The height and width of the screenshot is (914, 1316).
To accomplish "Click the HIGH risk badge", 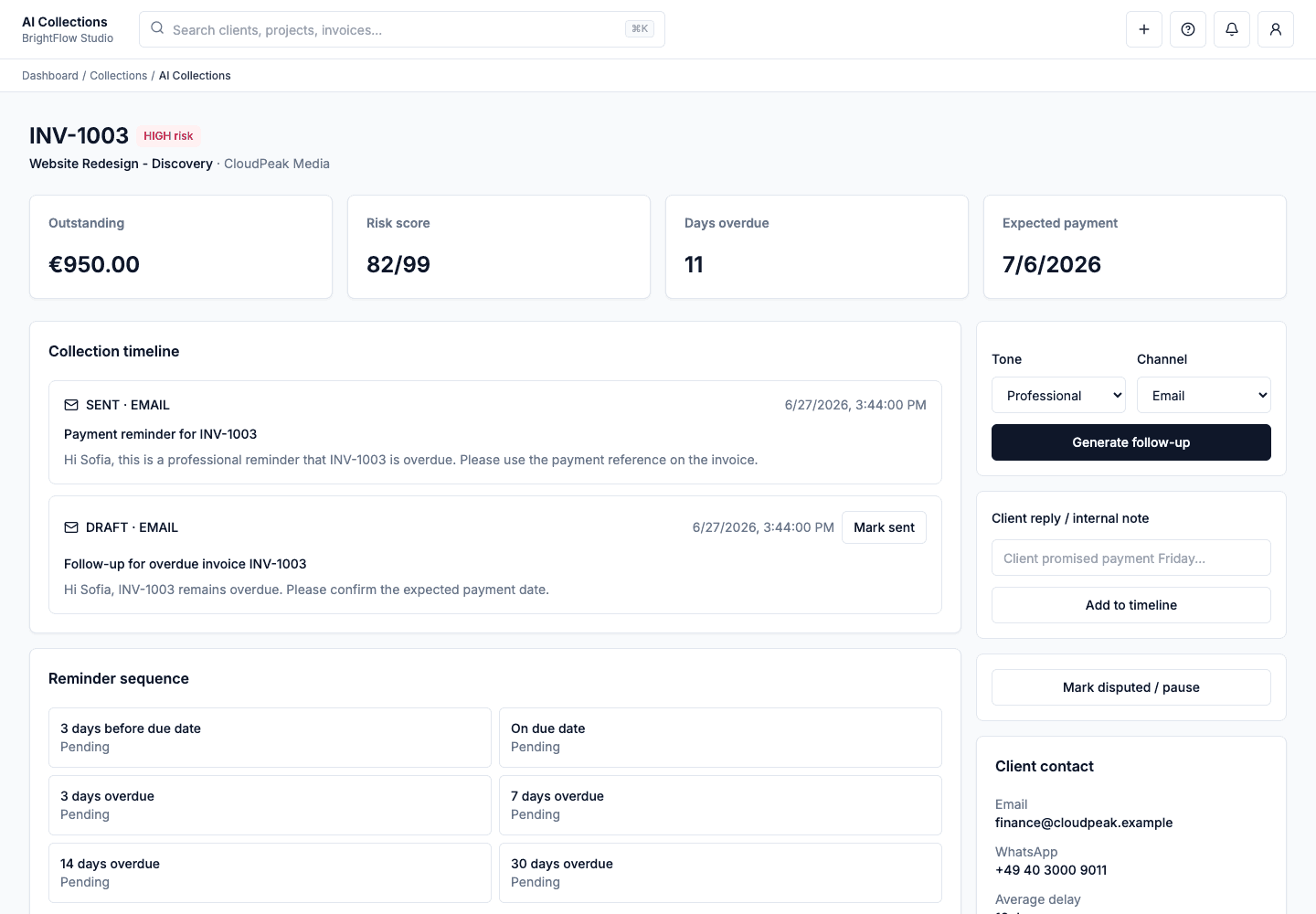I will click(x=168, y=136).
